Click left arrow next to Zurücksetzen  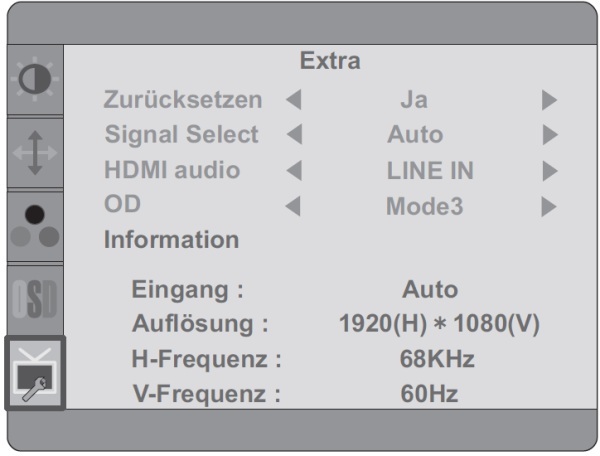pos(294,100)
